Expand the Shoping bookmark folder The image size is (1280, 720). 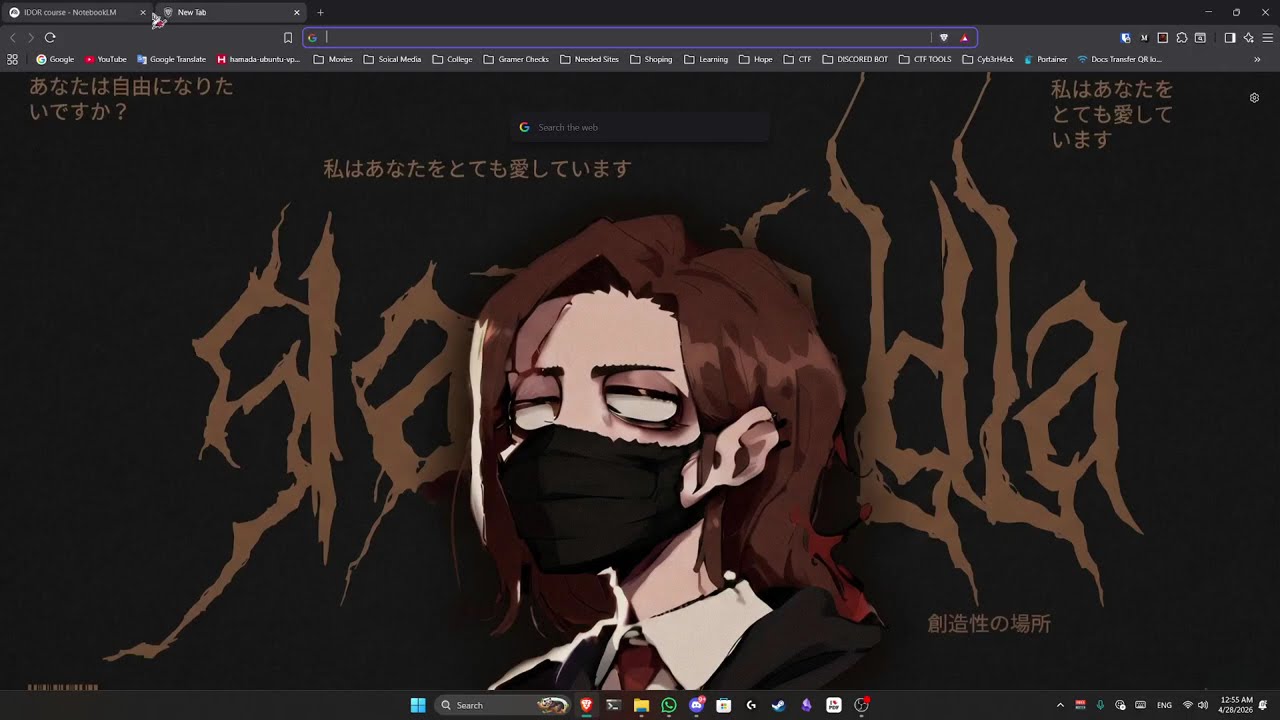click(651, 59)
